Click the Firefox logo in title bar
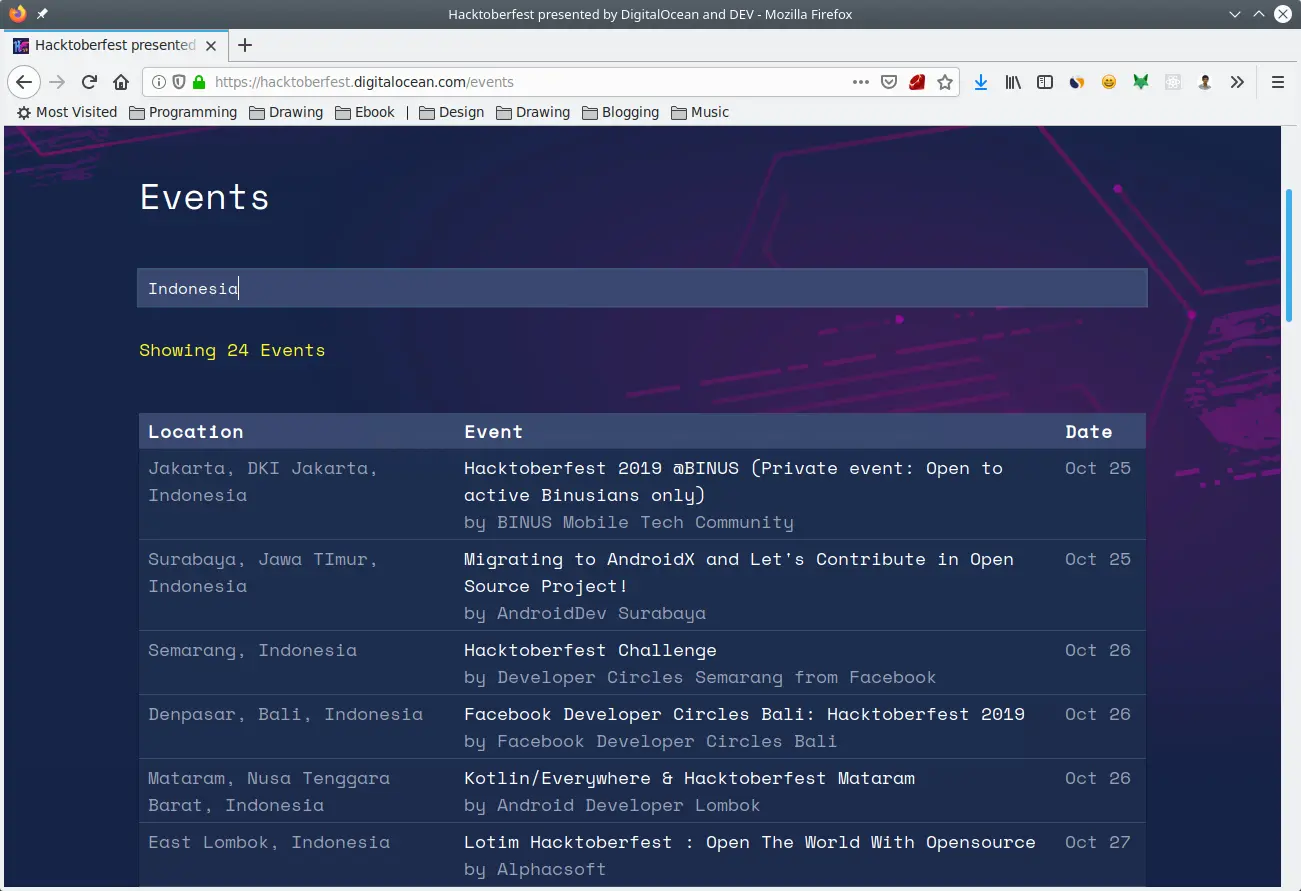The image size is (1301, 891). coord(17,14)
